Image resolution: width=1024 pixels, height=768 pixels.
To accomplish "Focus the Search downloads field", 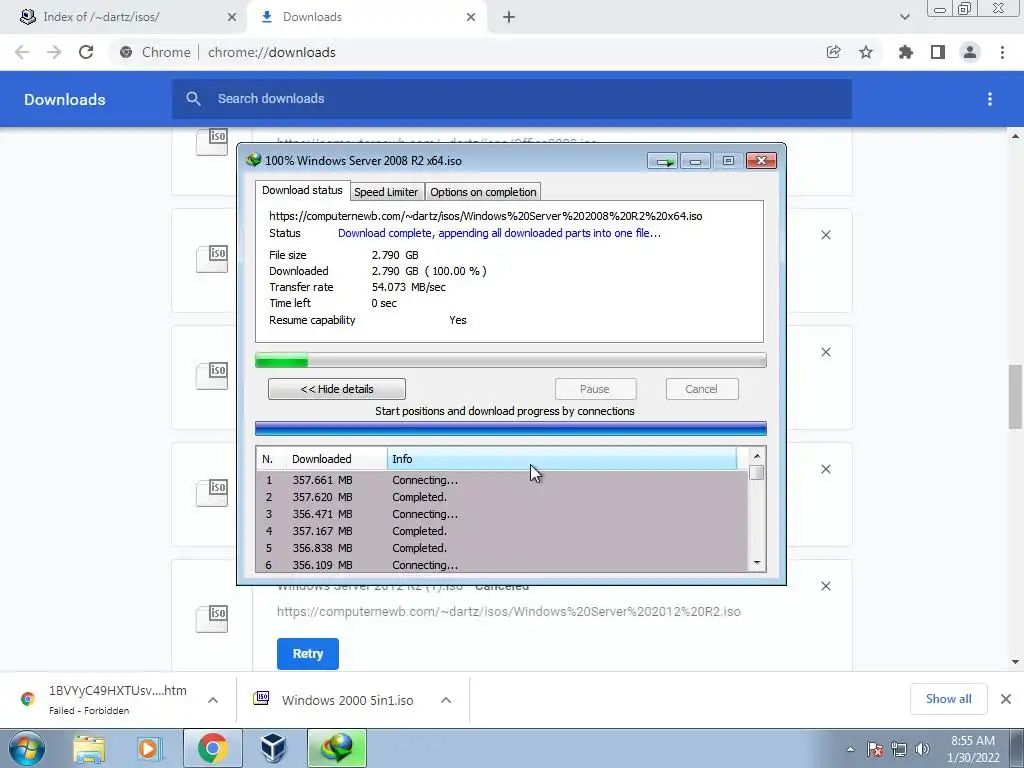I will pos(511,99).
